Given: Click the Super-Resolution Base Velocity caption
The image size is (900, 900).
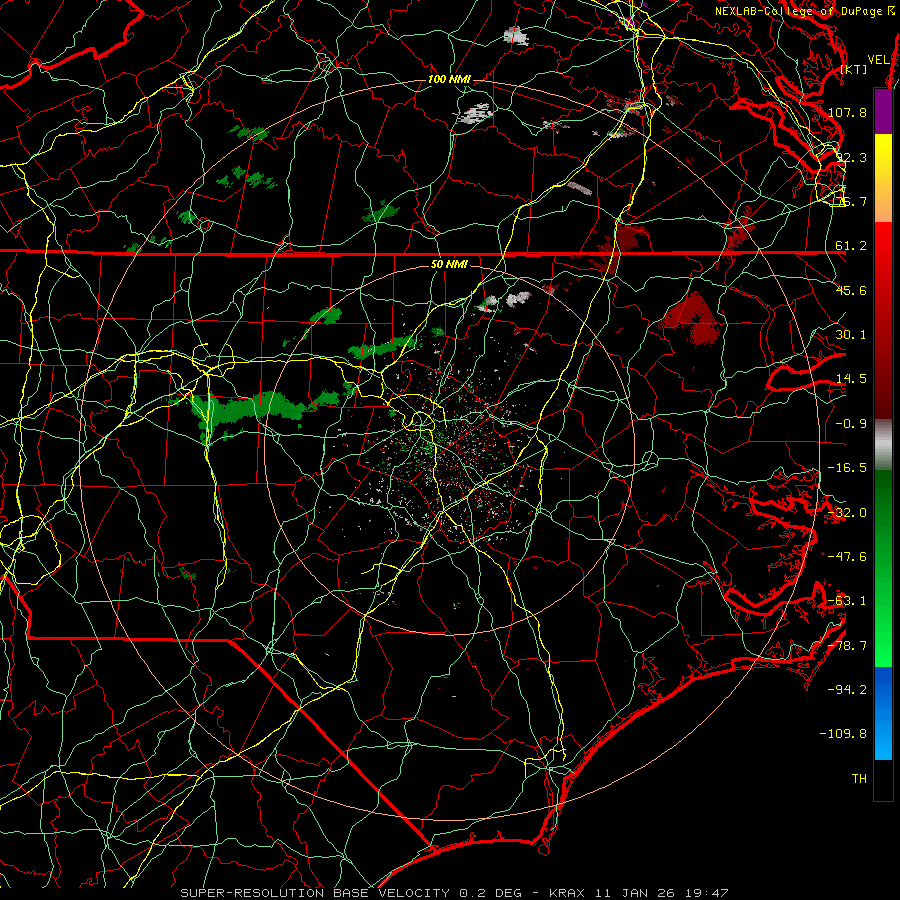Looking at the screenshot, I should (454, 893).
